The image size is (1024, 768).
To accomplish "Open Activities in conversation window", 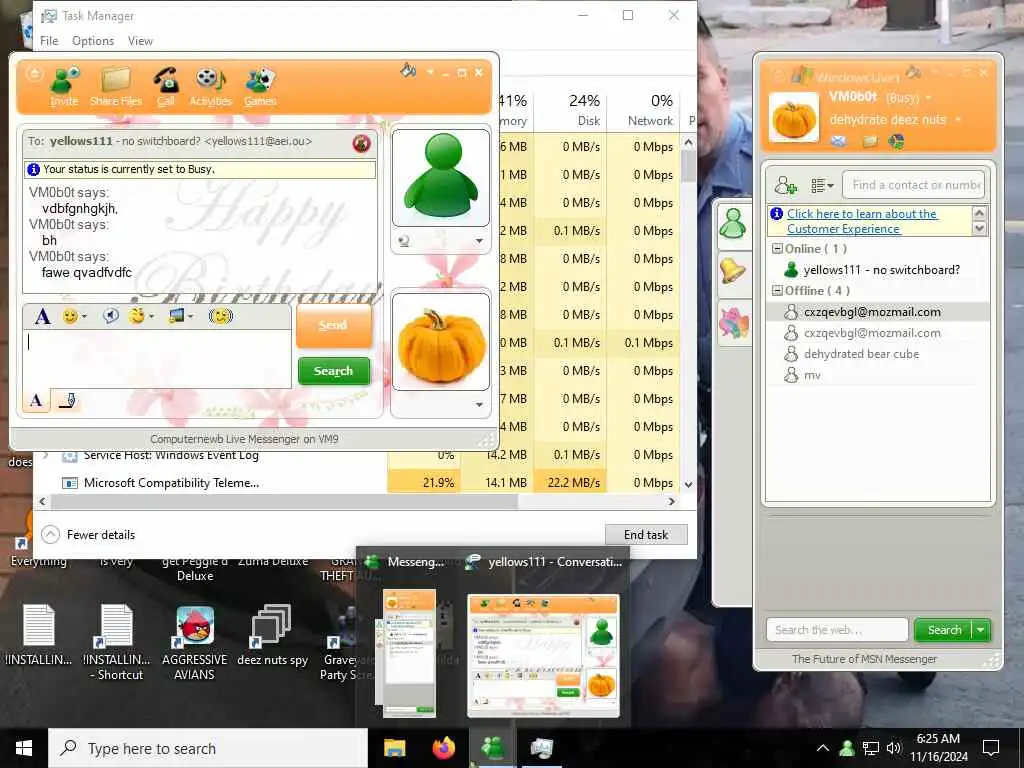I will click(210, 86).
